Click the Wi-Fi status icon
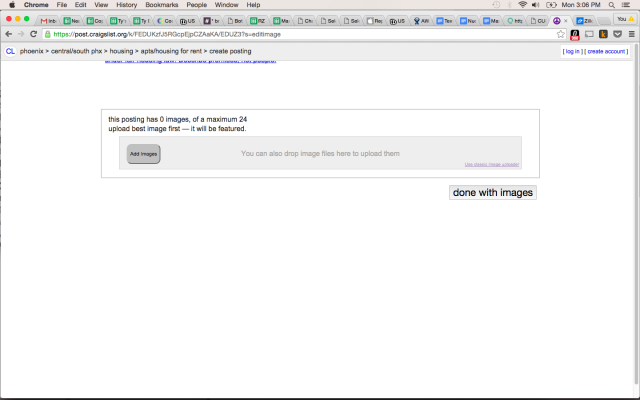The width and height of the screenshot is (640, 400). [522, 5]
